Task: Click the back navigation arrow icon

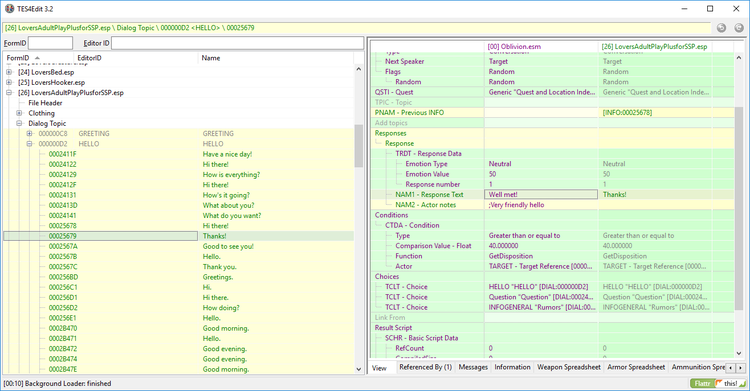Action: tap(721, 28)
